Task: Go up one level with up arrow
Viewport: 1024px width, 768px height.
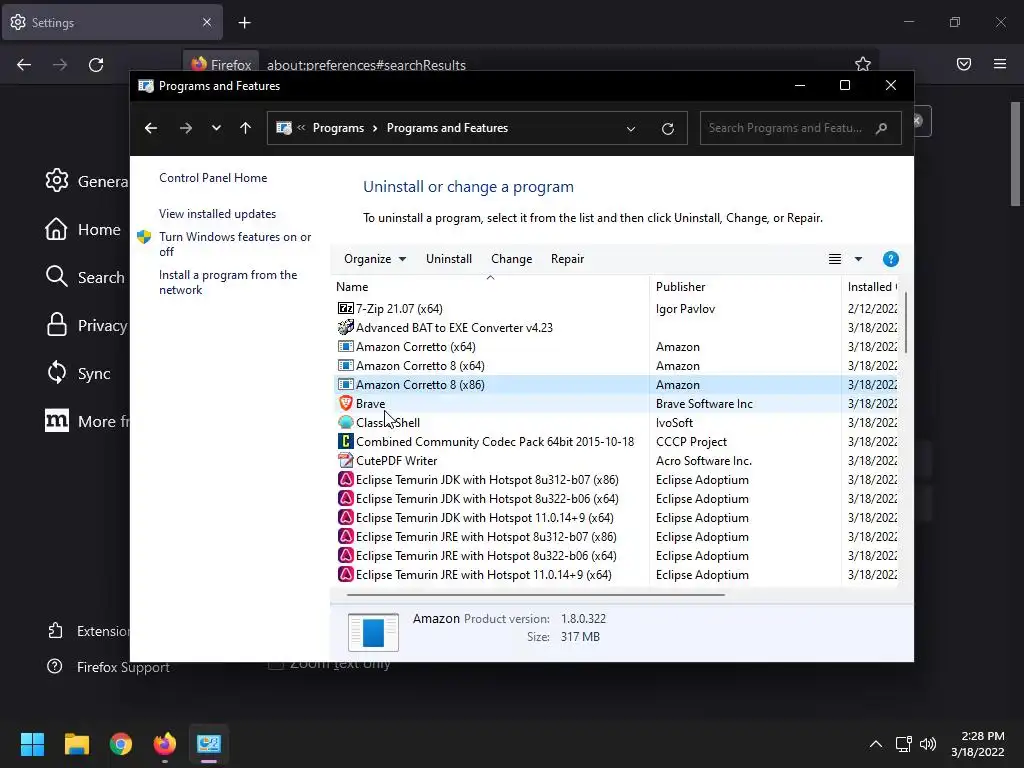Action: 246,128
